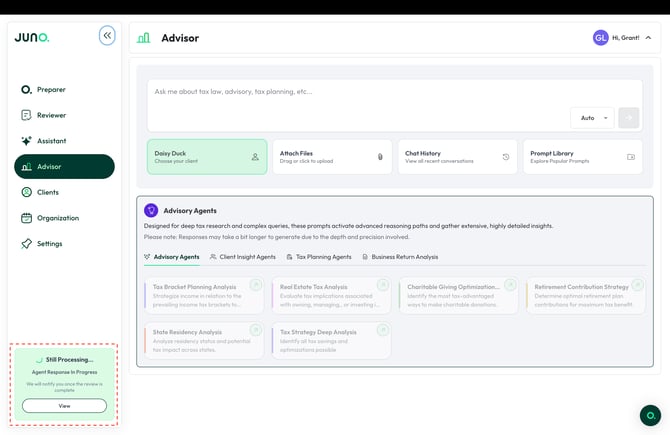The height and width of the screenshot is (435, 670).
Task: Click the Still Processing spinner icon
Action: click(40, 360)
